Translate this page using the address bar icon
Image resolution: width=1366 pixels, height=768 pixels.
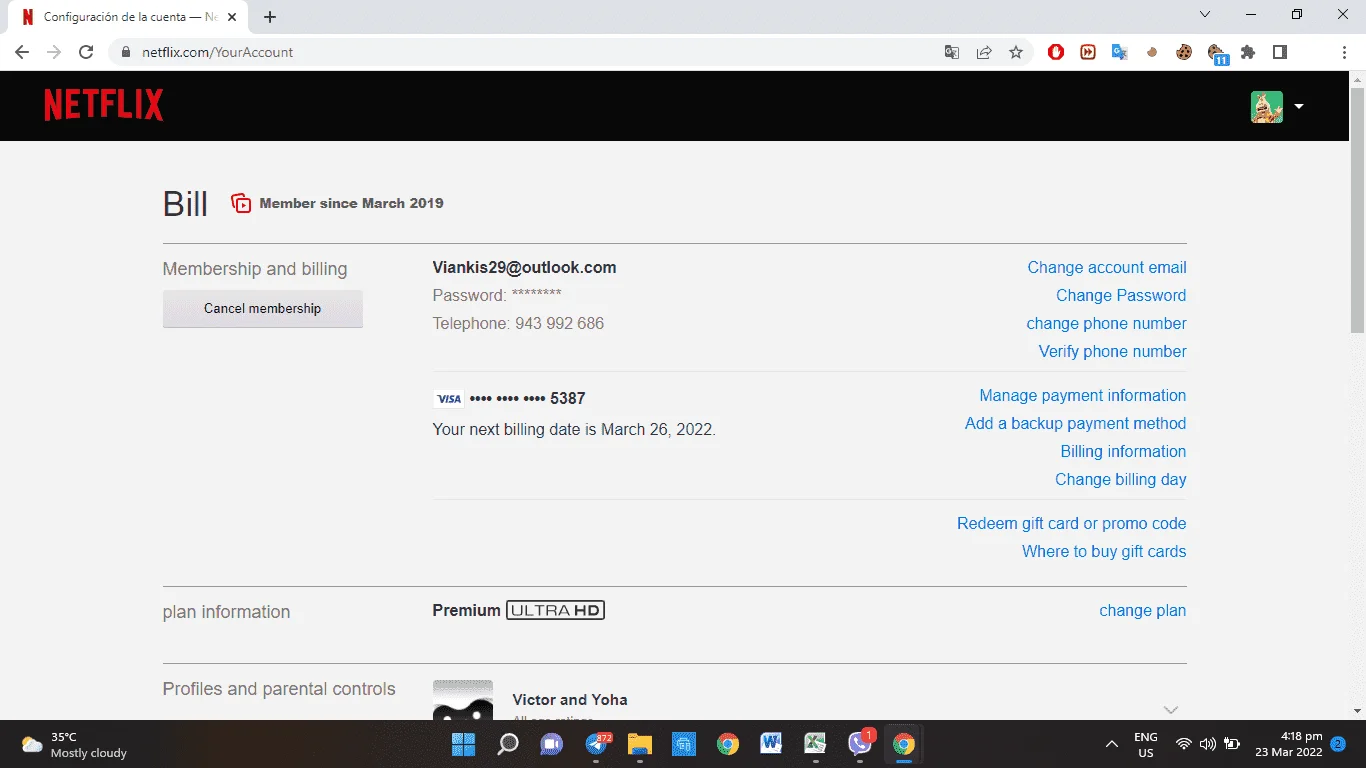pos(952,52)
